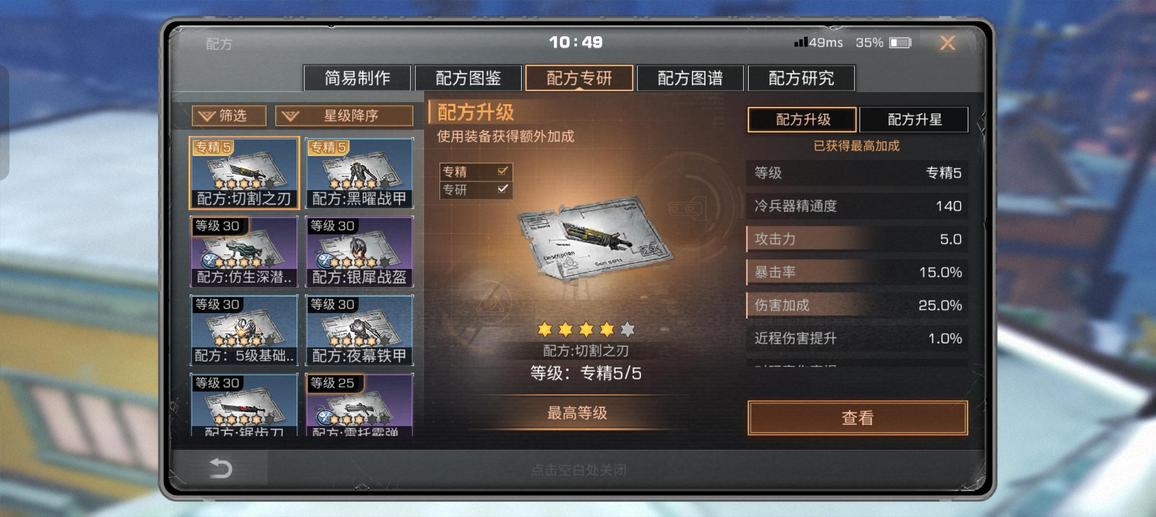This screenshot has width=1156, height=517.
Task: Switch to the 配方图鉴 tab
Action: point(468,78)
